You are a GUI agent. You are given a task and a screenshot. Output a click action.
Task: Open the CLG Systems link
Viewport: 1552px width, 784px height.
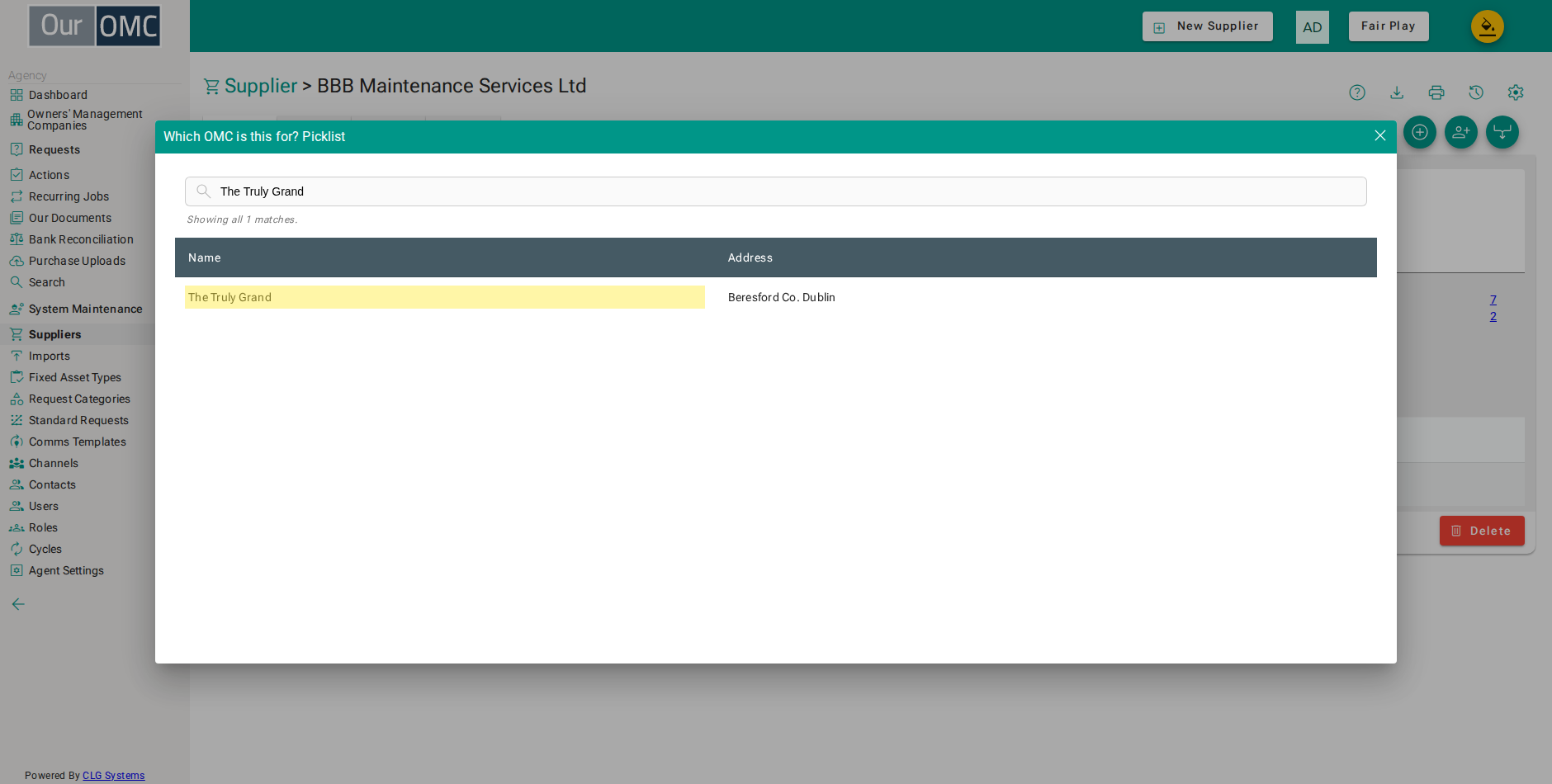(x=113, y=776)
